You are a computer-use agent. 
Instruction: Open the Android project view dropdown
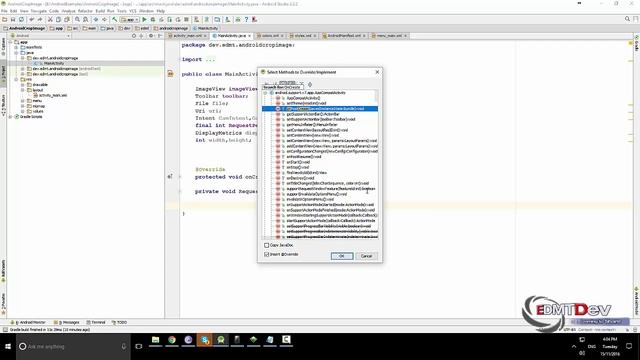(x=40, y=36)
